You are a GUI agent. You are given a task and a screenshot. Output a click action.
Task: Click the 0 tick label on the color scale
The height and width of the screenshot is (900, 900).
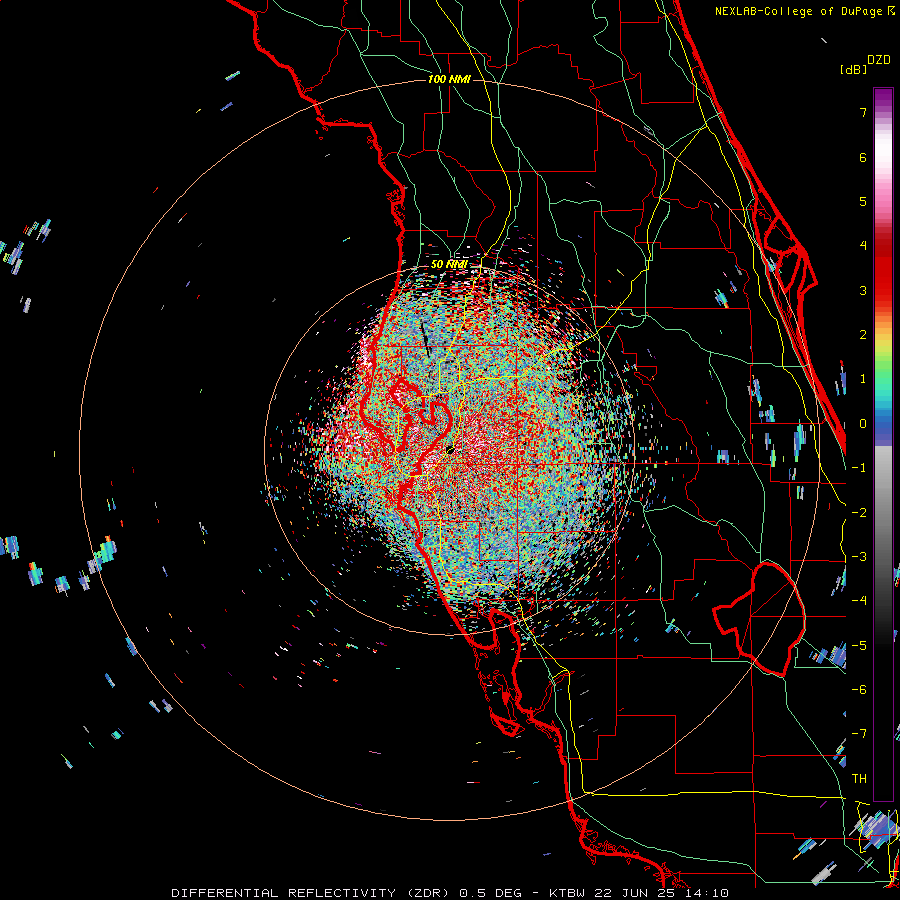pos(863,424)
